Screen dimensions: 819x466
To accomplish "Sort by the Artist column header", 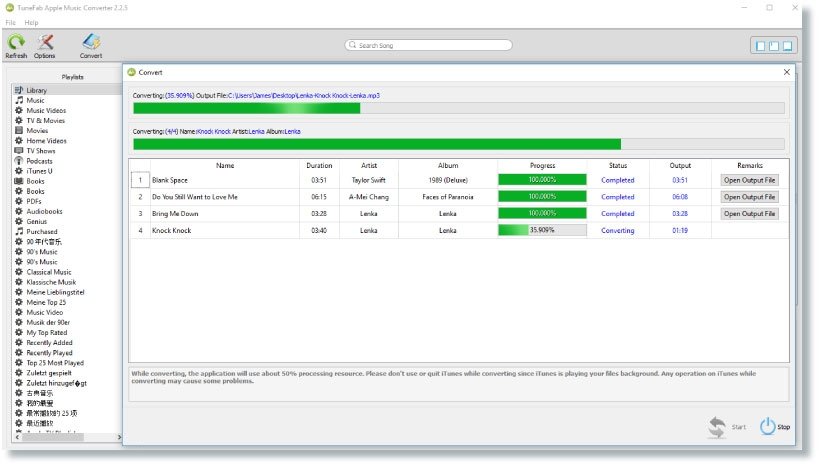I will click(x=369, y=166).
